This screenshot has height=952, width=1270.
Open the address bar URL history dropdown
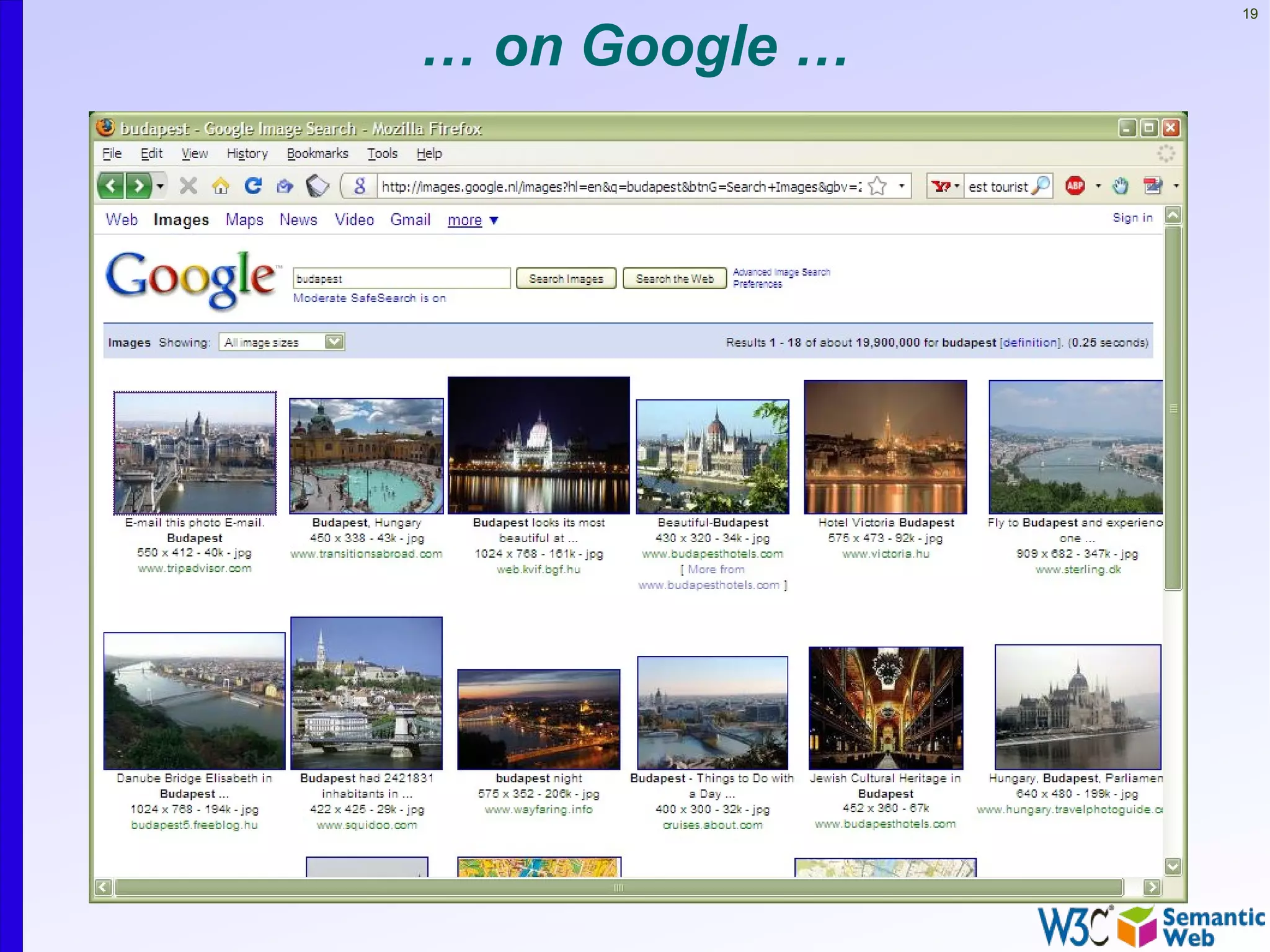[x=902, y=186]
